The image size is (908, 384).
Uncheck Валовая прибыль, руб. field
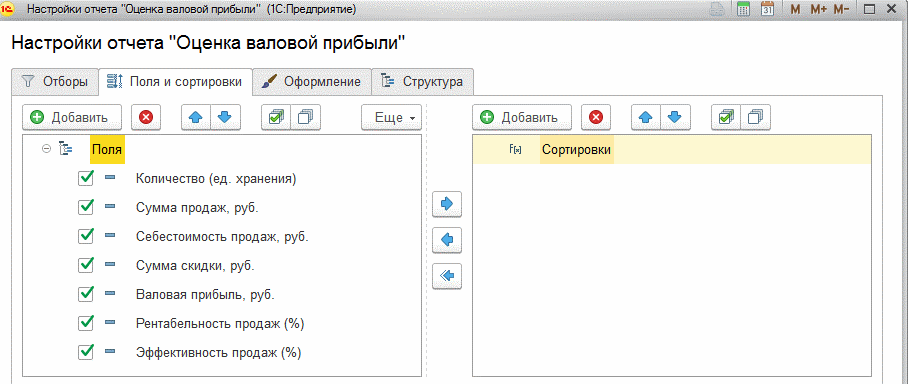(x=86, y=294)
